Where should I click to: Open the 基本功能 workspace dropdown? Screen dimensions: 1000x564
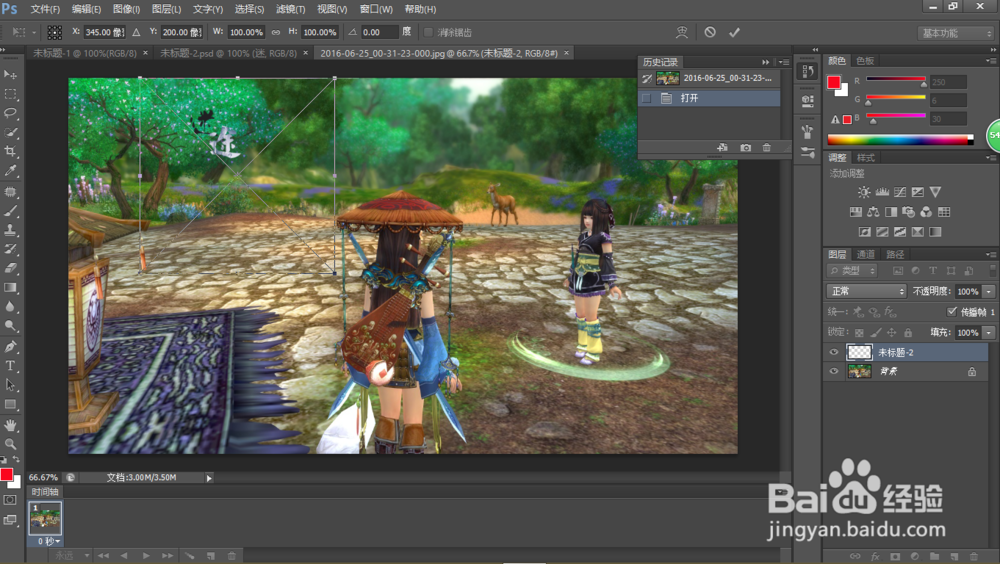coord(955,33)
